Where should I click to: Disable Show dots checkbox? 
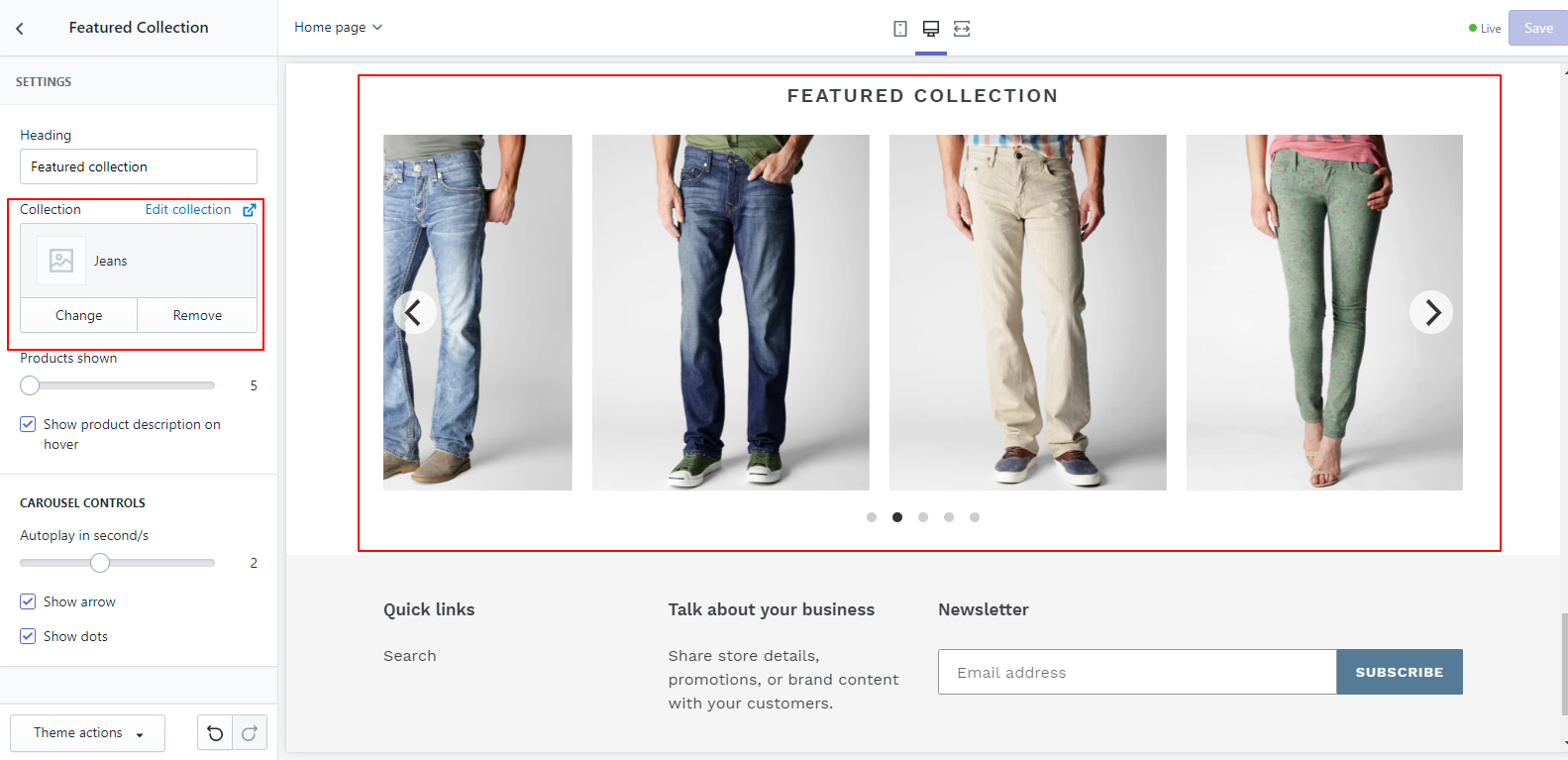(28, 636)
